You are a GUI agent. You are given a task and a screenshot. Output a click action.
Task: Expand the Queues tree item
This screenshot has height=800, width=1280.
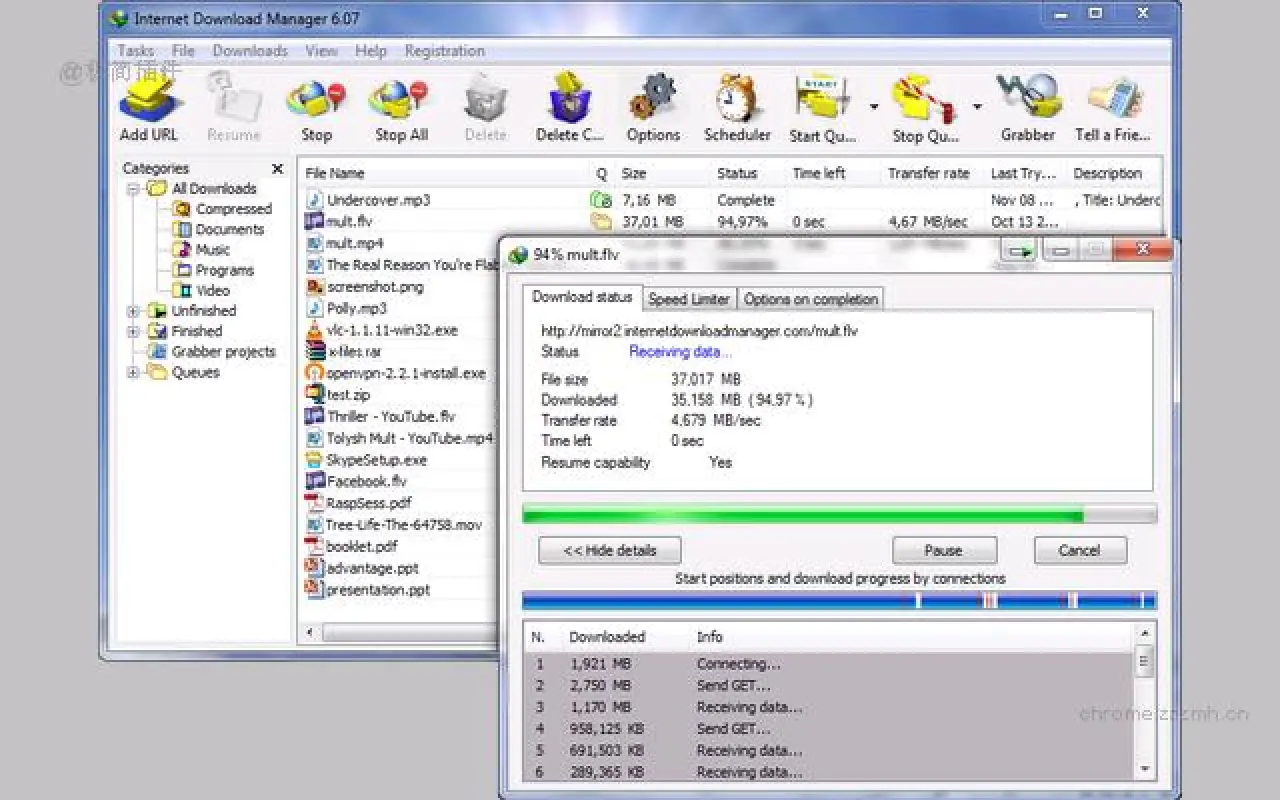click(x=133, y=372)
